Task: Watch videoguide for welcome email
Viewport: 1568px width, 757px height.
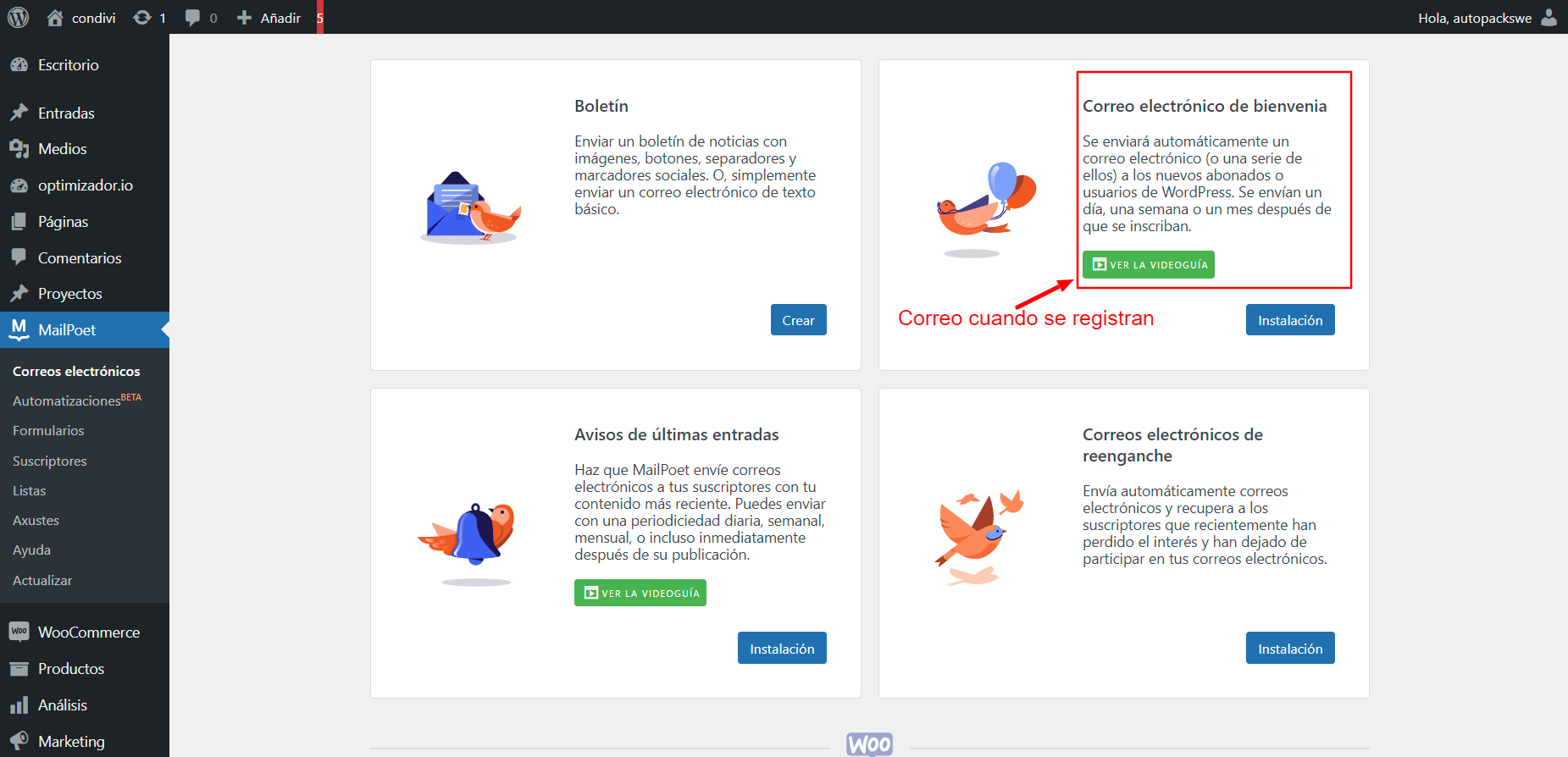Action: (x=1149, y=264)
